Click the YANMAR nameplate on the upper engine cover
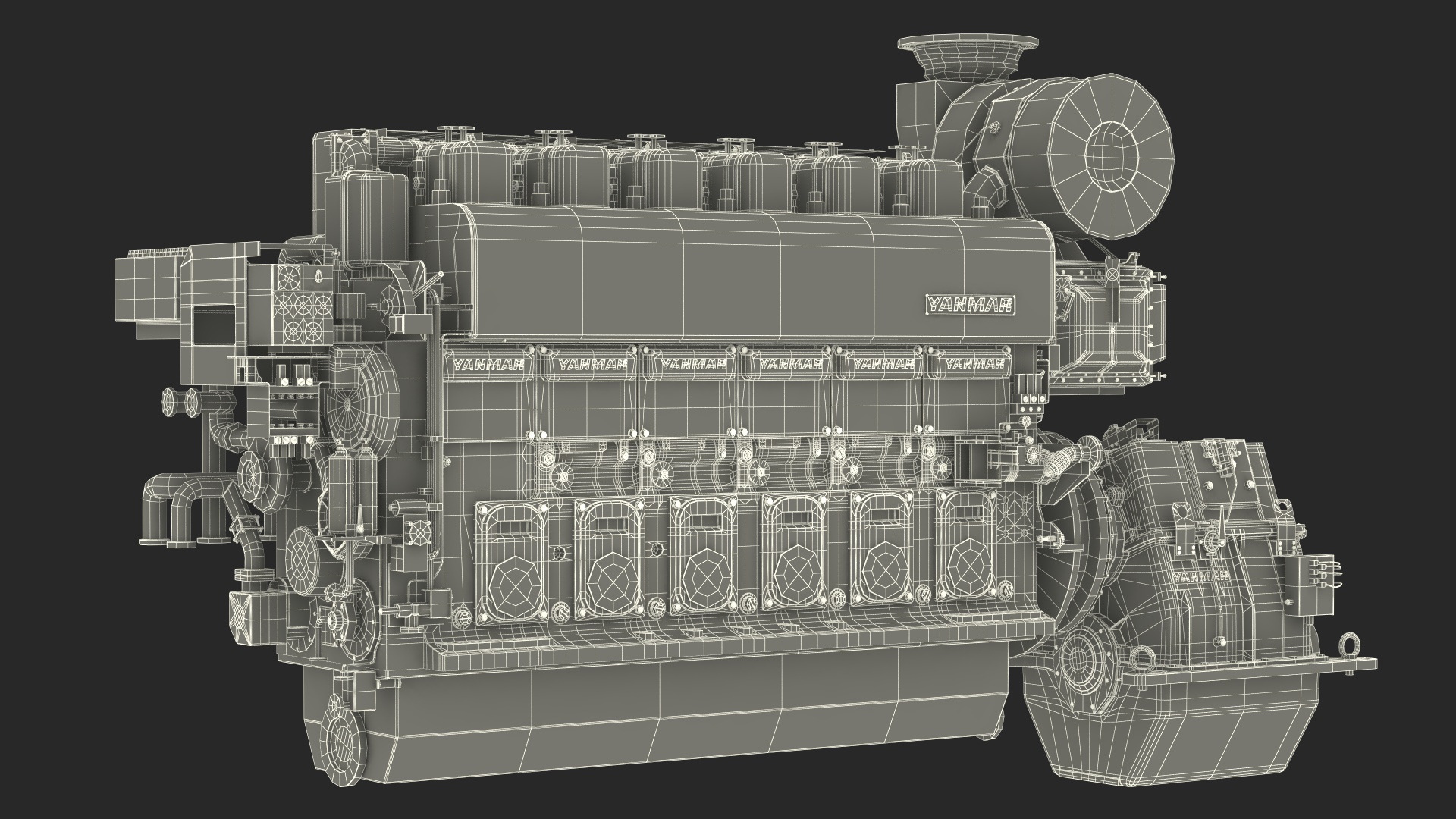Screen dimensions: 1456x819 coord(970,304)
